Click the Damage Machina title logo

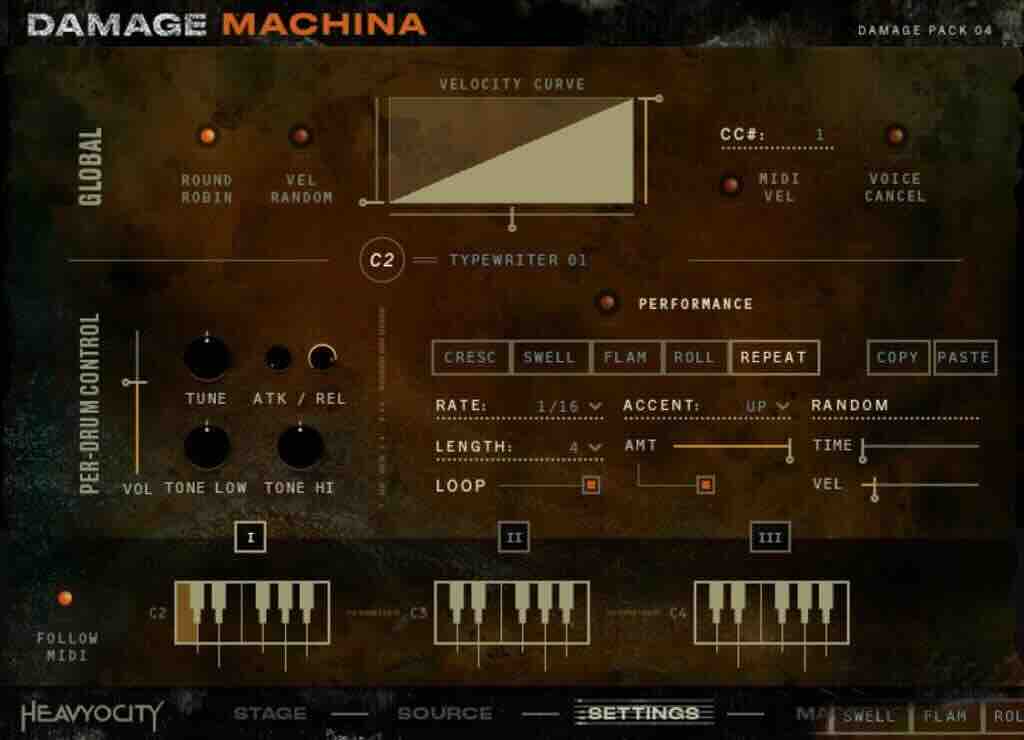pyautogui.click(x=226, y=25)
